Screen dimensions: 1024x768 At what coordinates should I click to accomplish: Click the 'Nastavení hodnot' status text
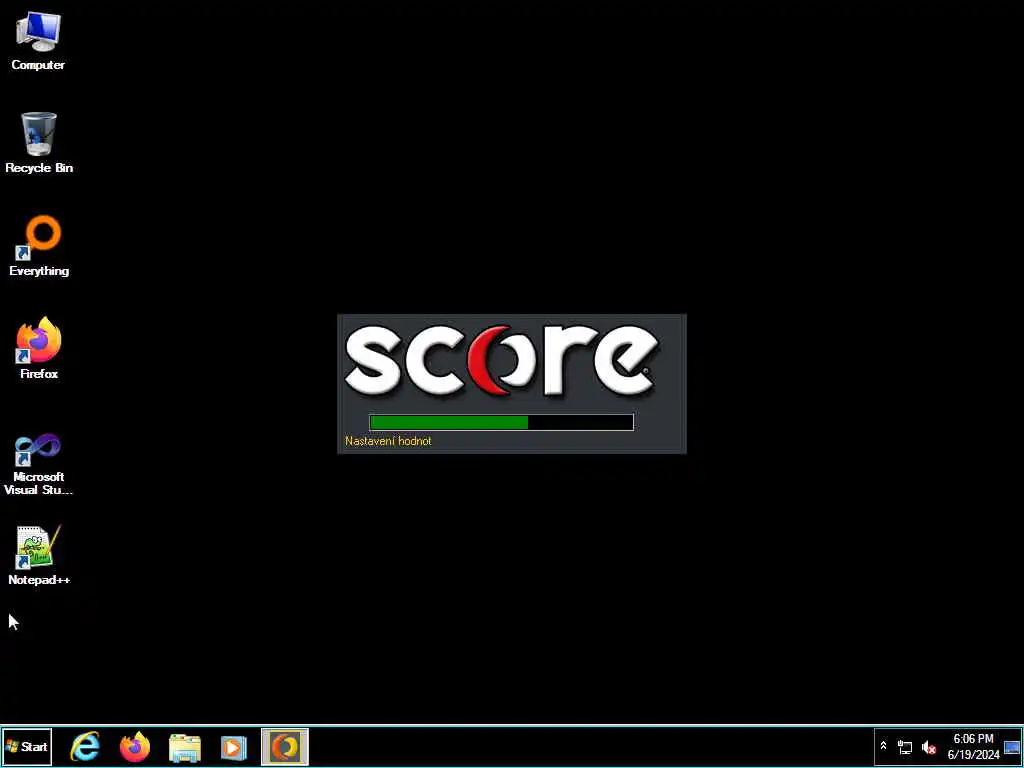click(x=388, y=441)
